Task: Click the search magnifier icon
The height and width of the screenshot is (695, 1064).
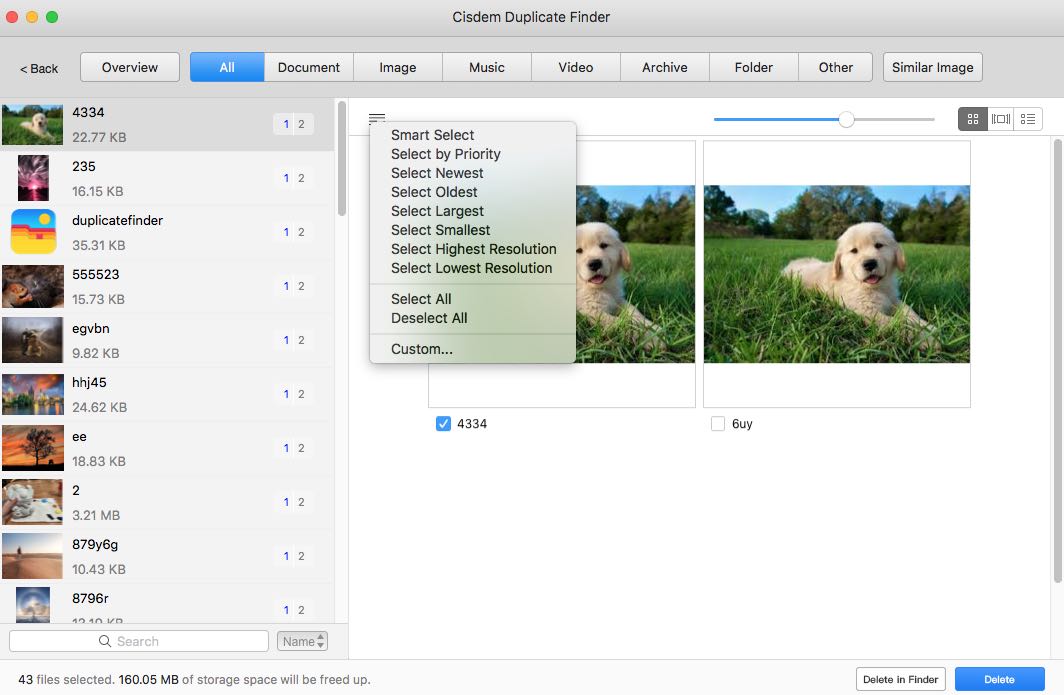Action: pos(104,641)
